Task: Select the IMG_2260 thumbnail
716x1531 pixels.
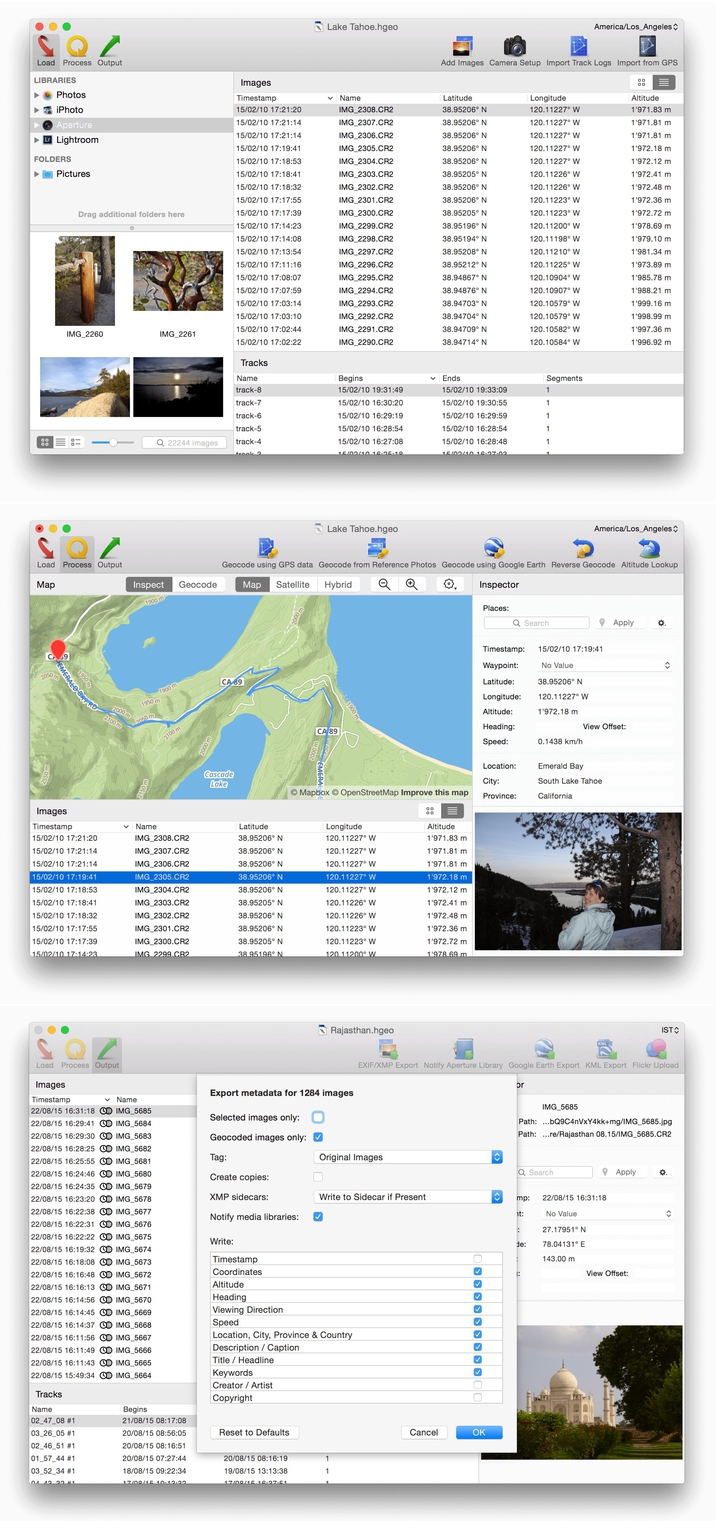Action: pos(85,281)
